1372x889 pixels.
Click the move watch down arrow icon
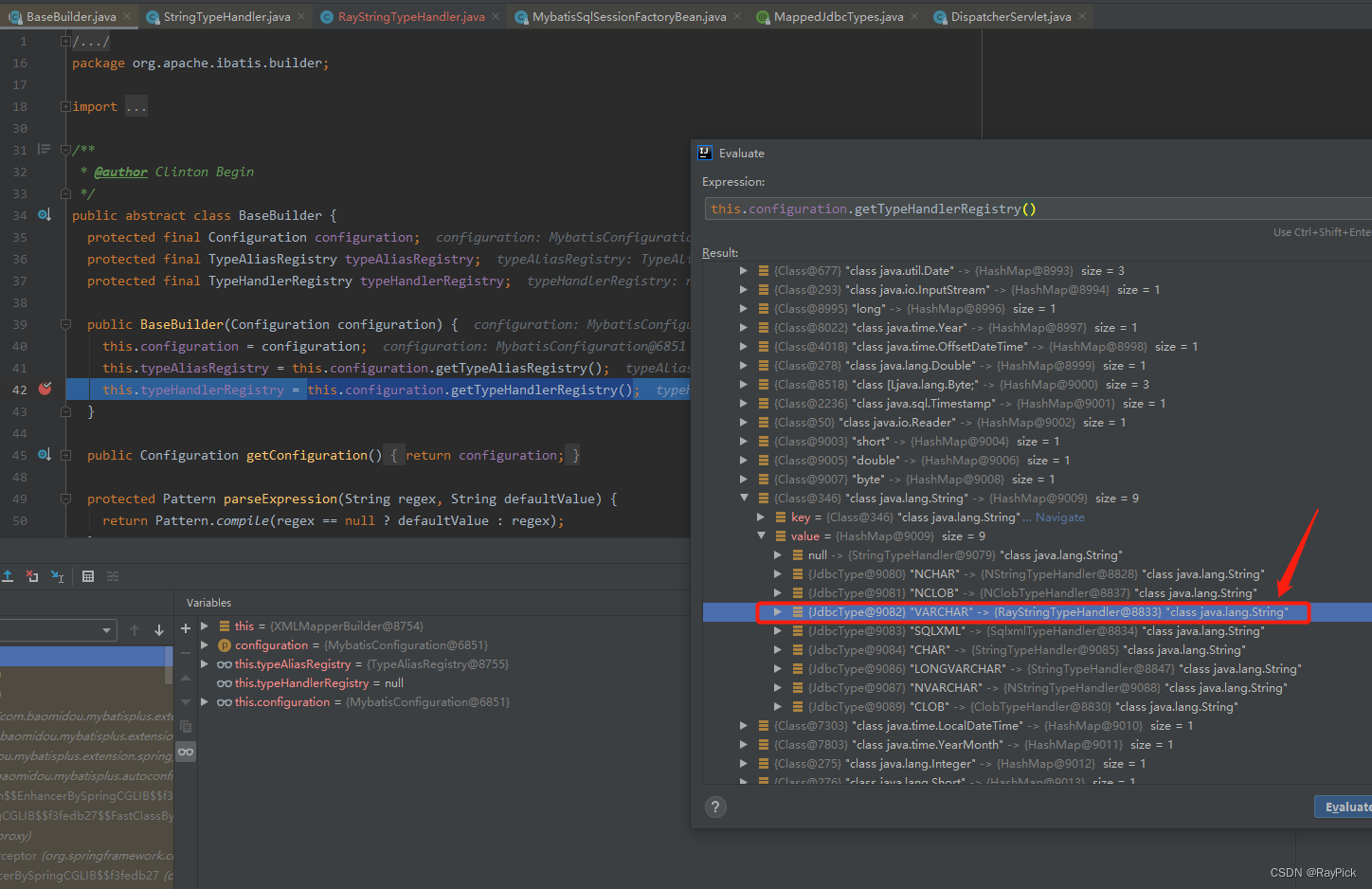tap(186, 702)
